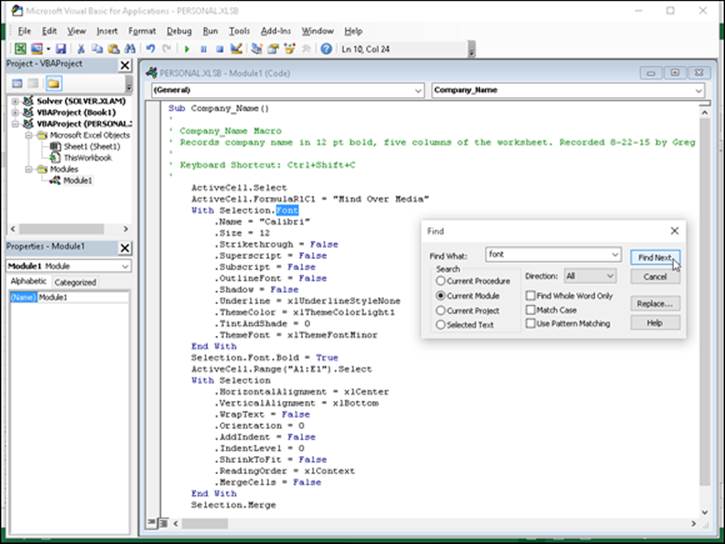
Task: Click the Toggle Folders icon in the Project pane
Action: click(x=54, y=84)
